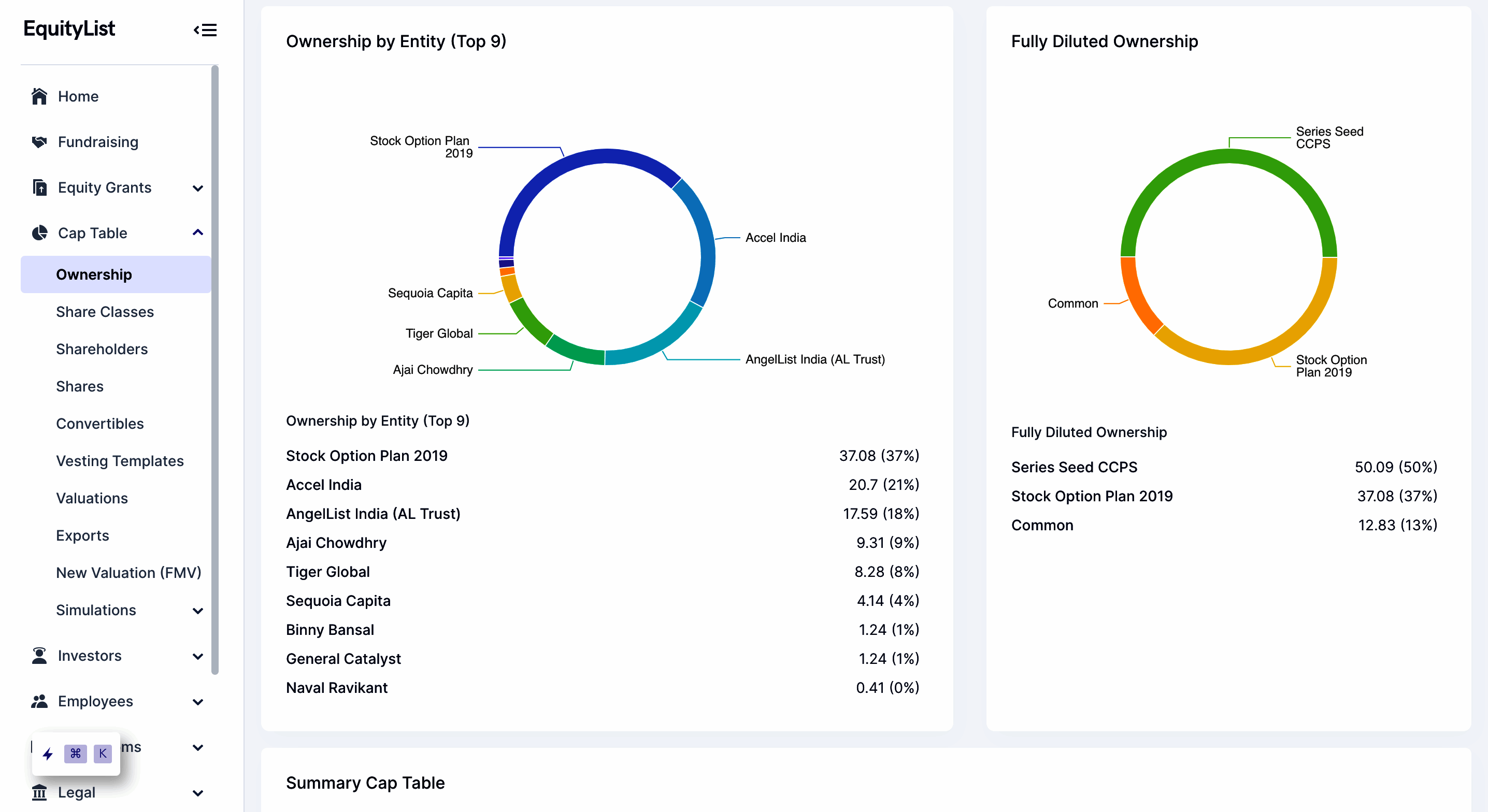Click the Home icon in the sidebar
The image size is (1488, 812).
[39, 96]
